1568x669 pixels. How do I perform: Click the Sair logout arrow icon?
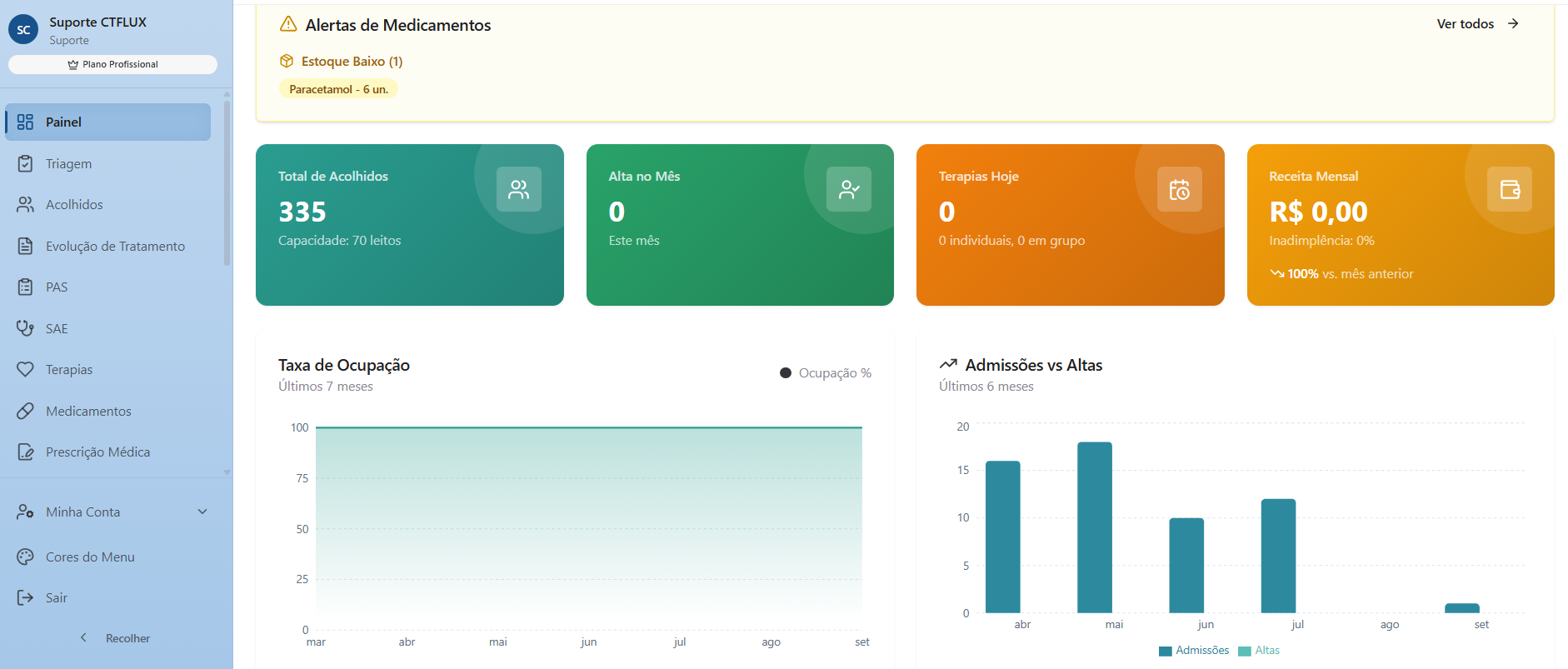pyautogui.click(x=25, y=597)
